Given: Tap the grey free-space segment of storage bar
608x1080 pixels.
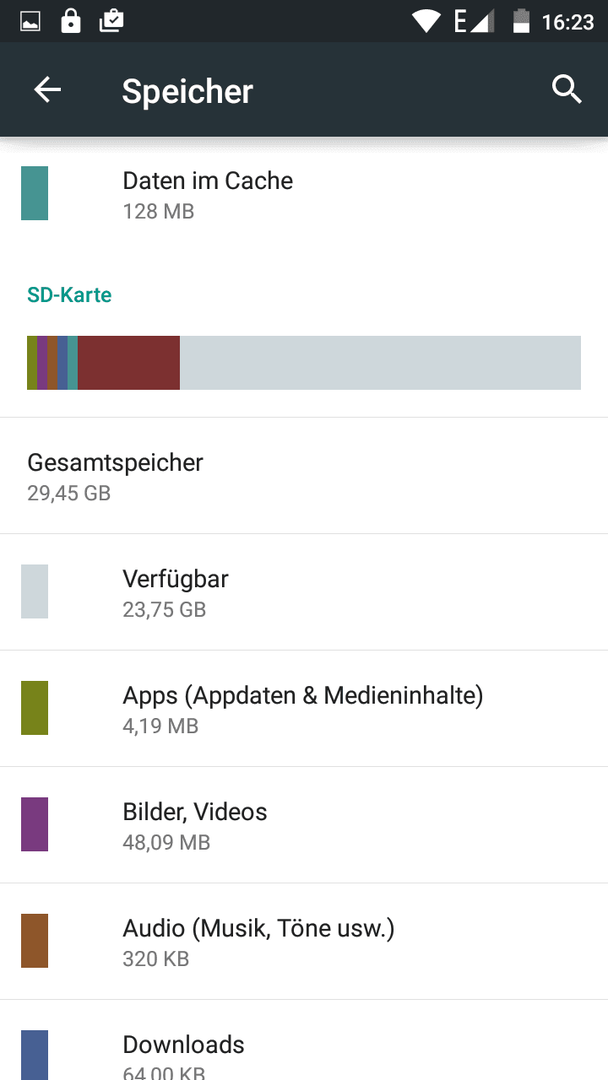Looking at the screenshot, I should pos(380,363).
